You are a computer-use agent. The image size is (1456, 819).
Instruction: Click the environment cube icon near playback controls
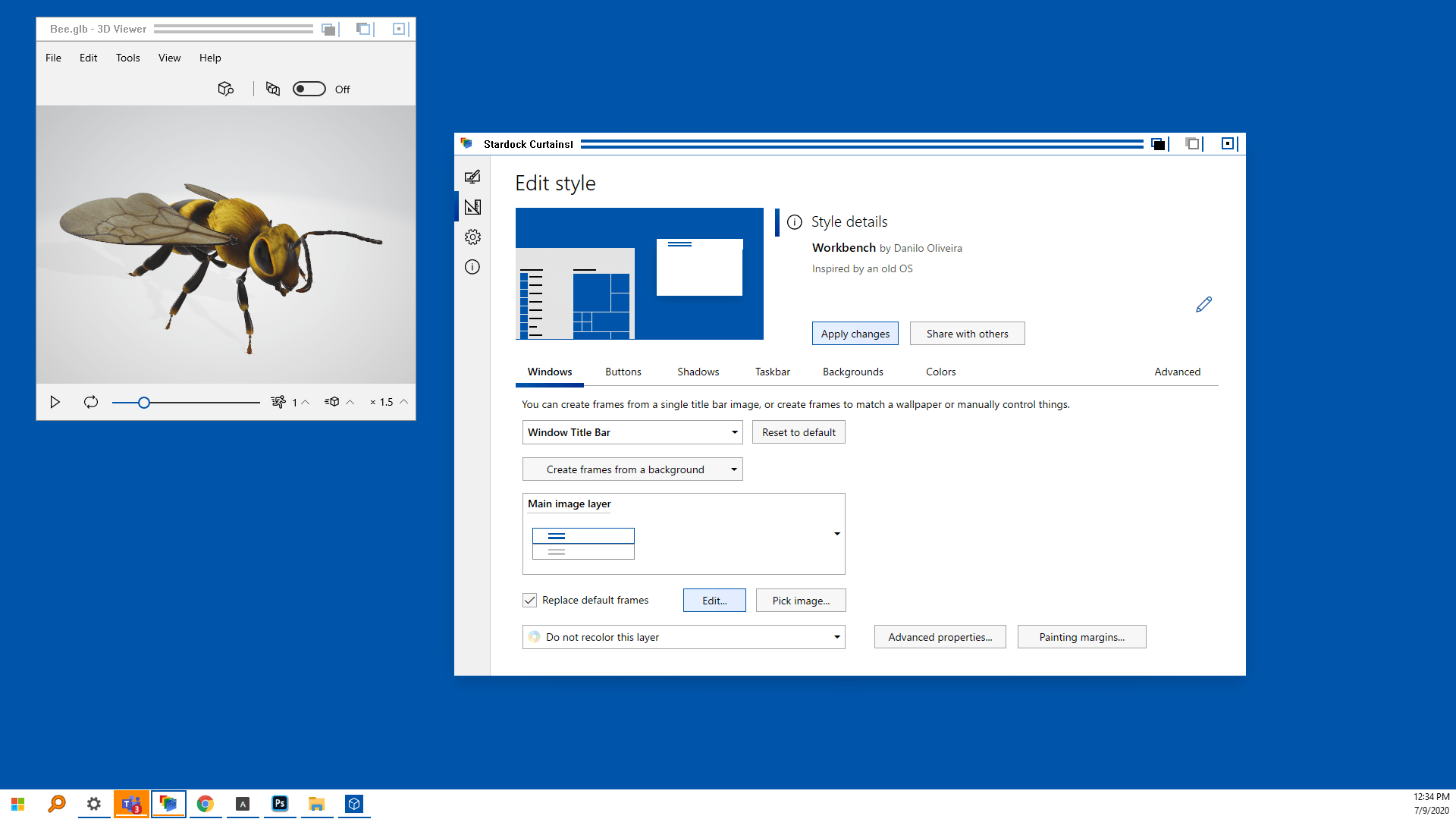tap(332, 402)
